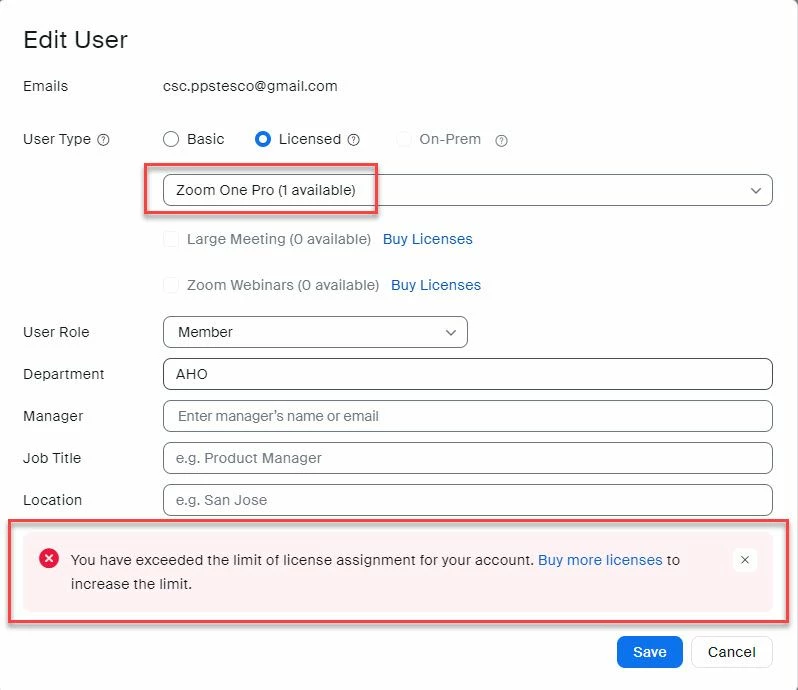This screenshot has width=798, height=690.
Task: Click the User Role label
Action: point(56,332)
